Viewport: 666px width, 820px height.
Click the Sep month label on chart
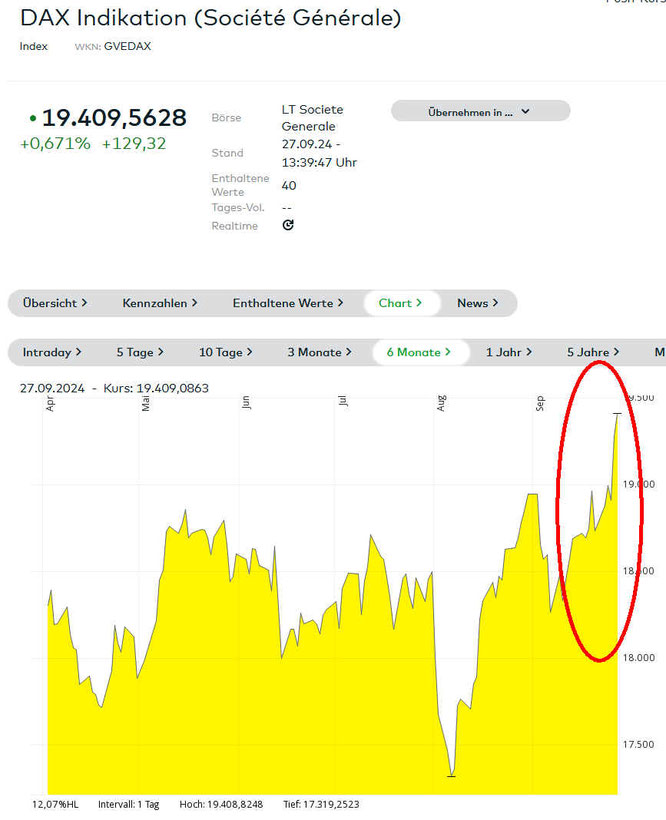tap(540, 403)
